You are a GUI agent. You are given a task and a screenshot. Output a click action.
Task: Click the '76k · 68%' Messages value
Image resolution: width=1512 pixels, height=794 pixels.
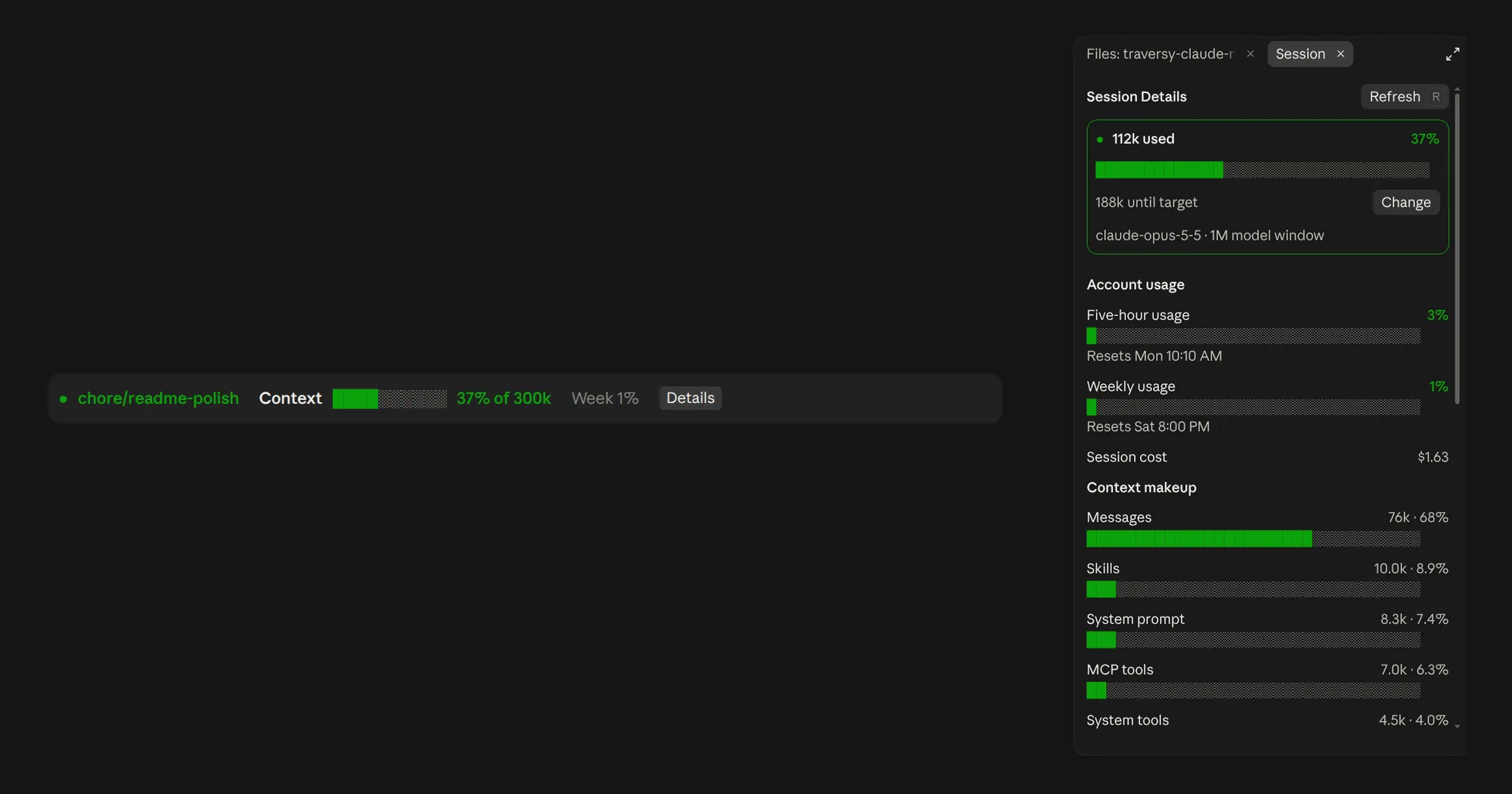(x=1417, y=517)
